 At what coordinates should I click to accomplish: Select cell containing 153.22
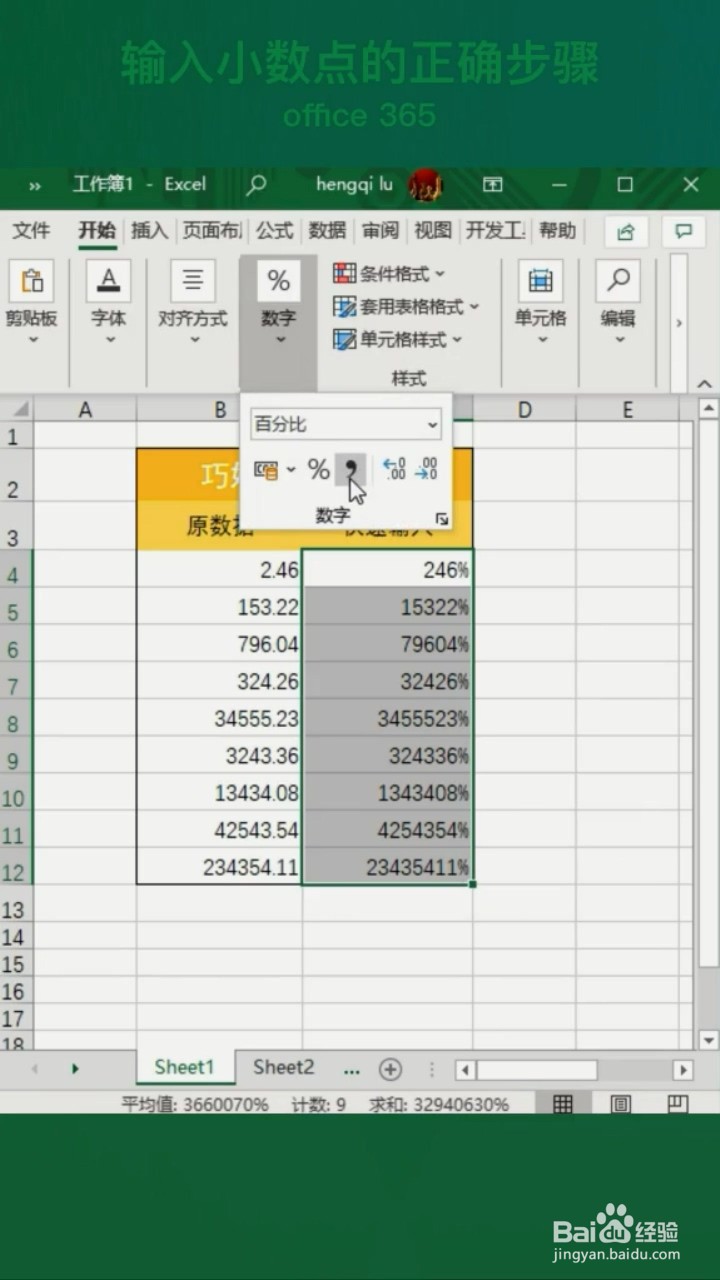pyautogui.click(x=220, y=607)
